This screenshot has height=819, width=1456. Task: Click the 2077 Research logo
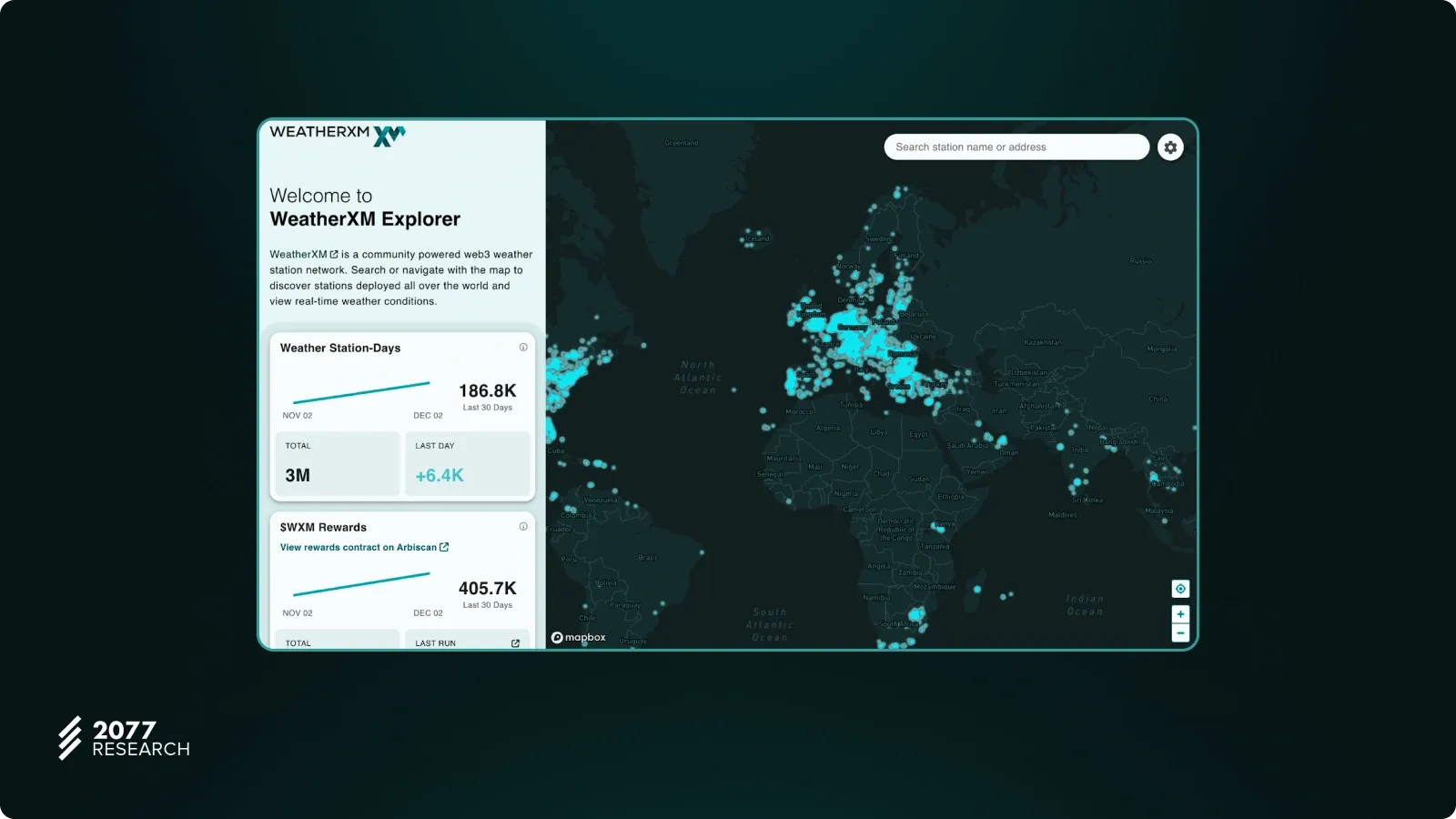(x=124, y=738)
